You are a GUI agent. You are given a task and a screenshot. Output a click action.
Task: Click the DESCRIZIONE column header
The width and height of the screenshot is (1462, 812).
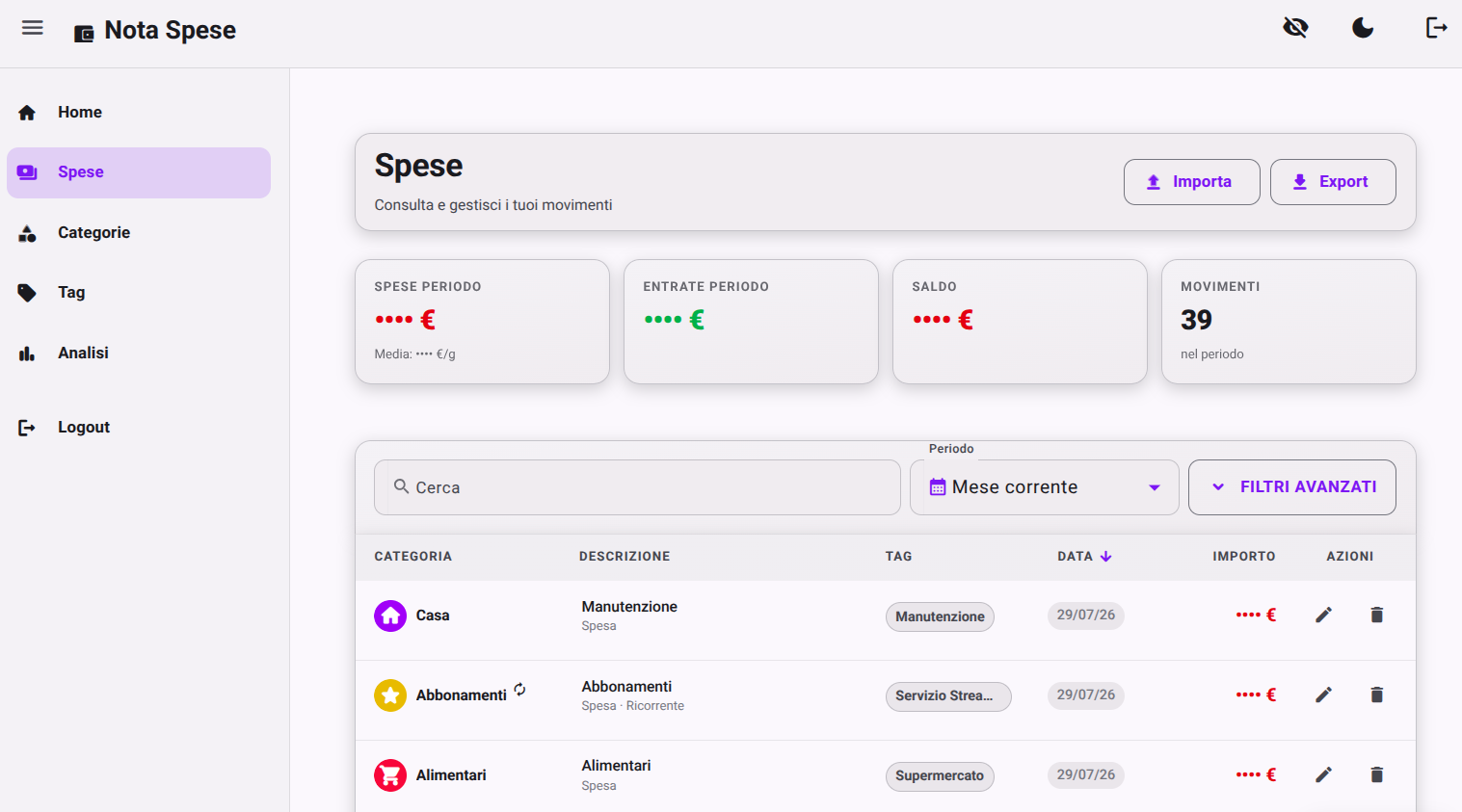pyautogui.click(x=625, y=557)
